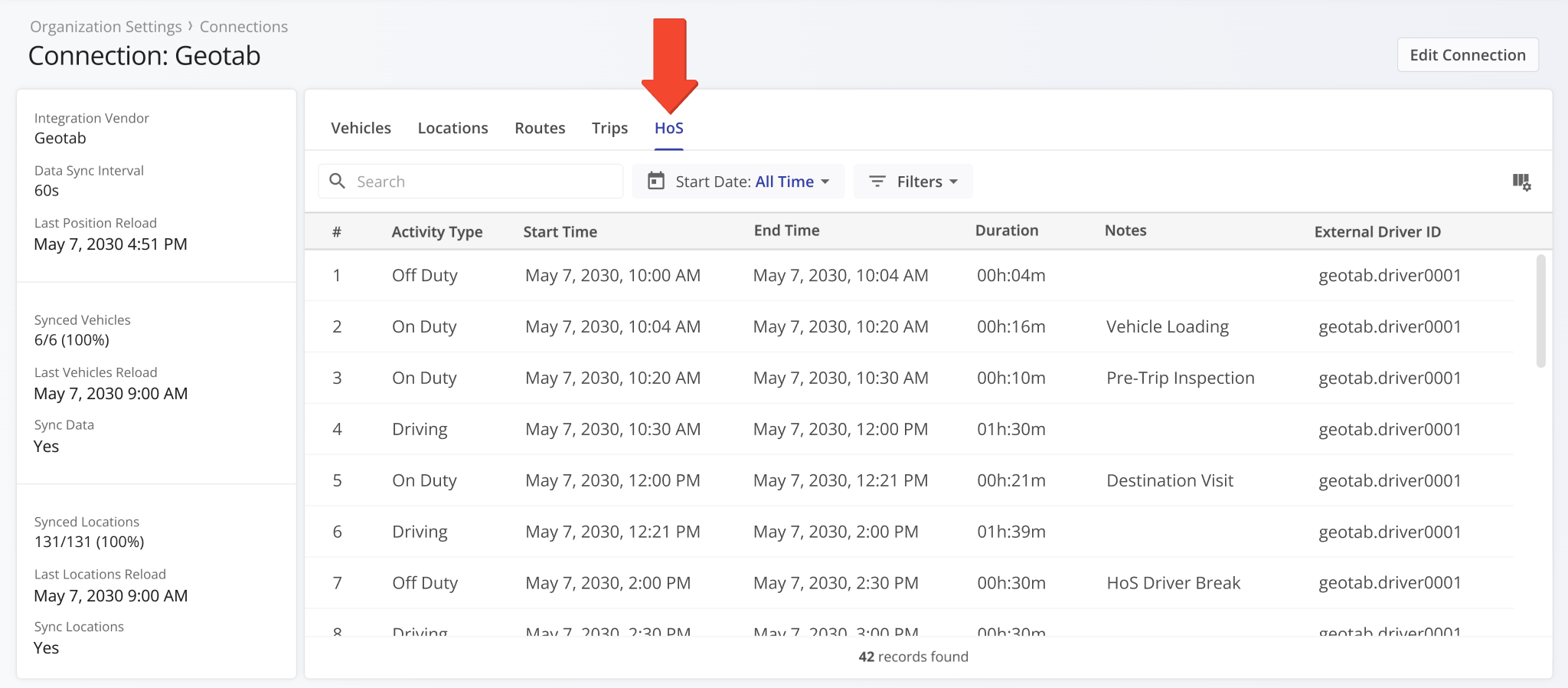Screen dimensions: 1568x688
Task: Click duration 01h:39m in row 6
Action: (x=1011, y=532)
